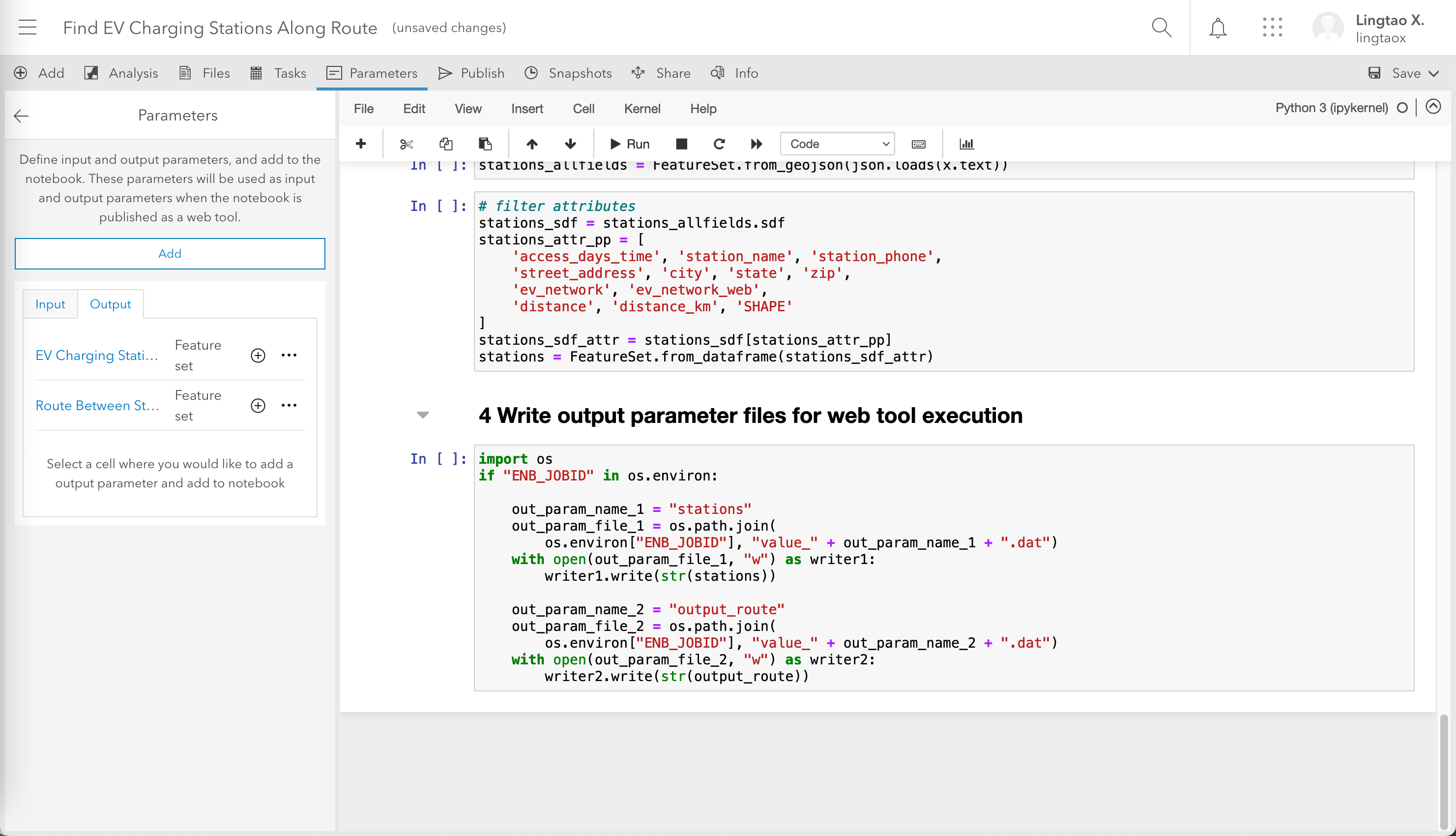The image size is (1456, 836).
Task: Publish the notebook
Action: click(x=471, y=73)
